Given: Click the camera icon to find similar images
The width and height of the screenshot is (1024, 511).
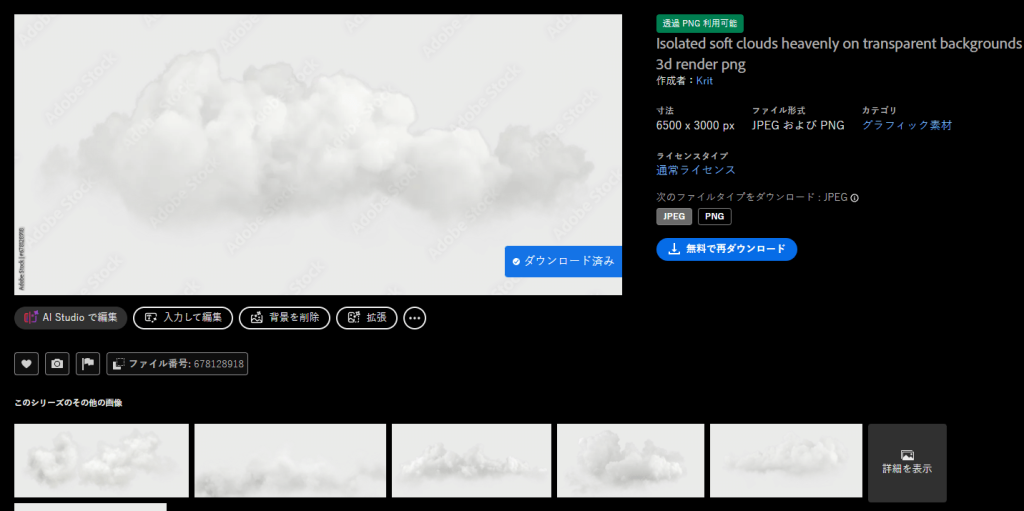Looking at the screenshot, I should click(57, 364).
